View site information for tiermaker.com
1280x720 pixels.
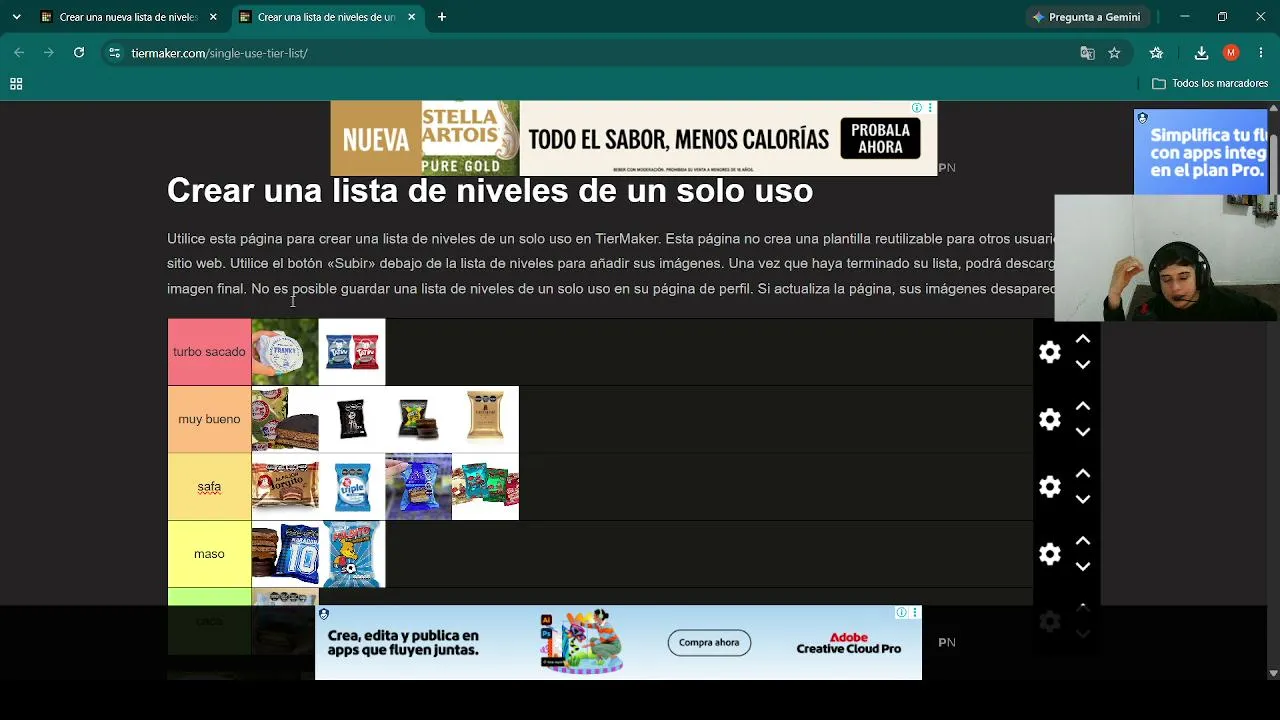(x=114, y=53)
